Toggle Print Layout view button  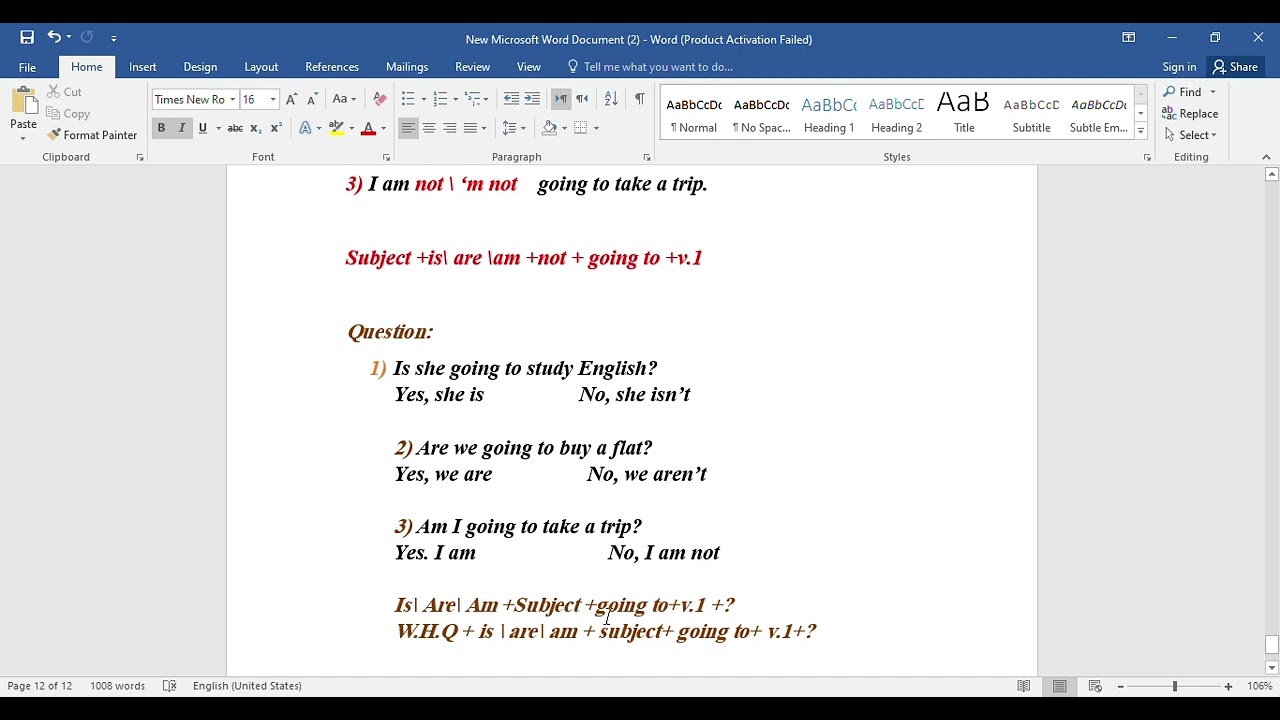click(x=1060, y=686)
